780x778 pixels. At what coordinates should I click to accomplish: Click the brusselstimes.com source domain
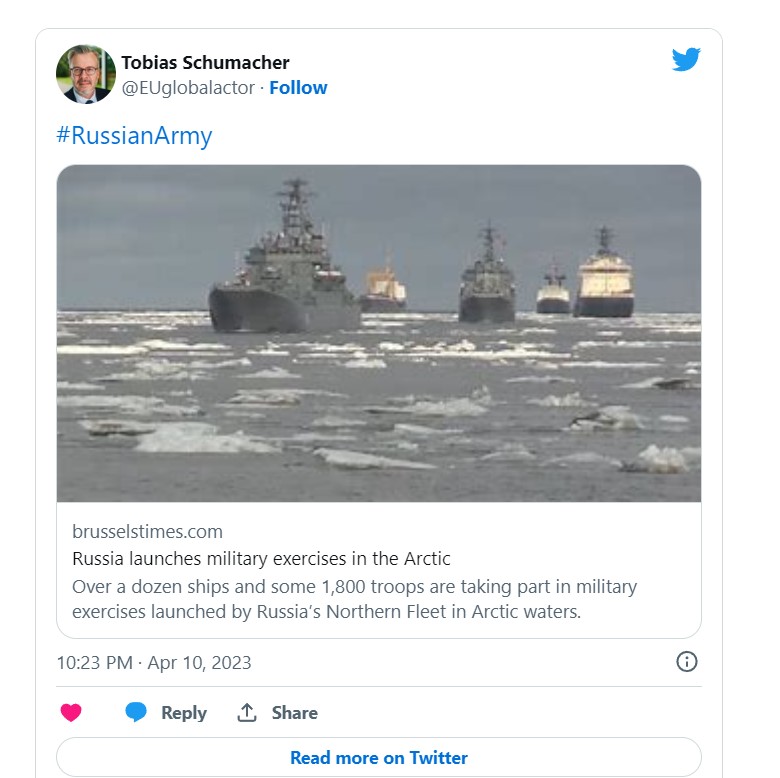pyautogui.click(x=147, y=531)
